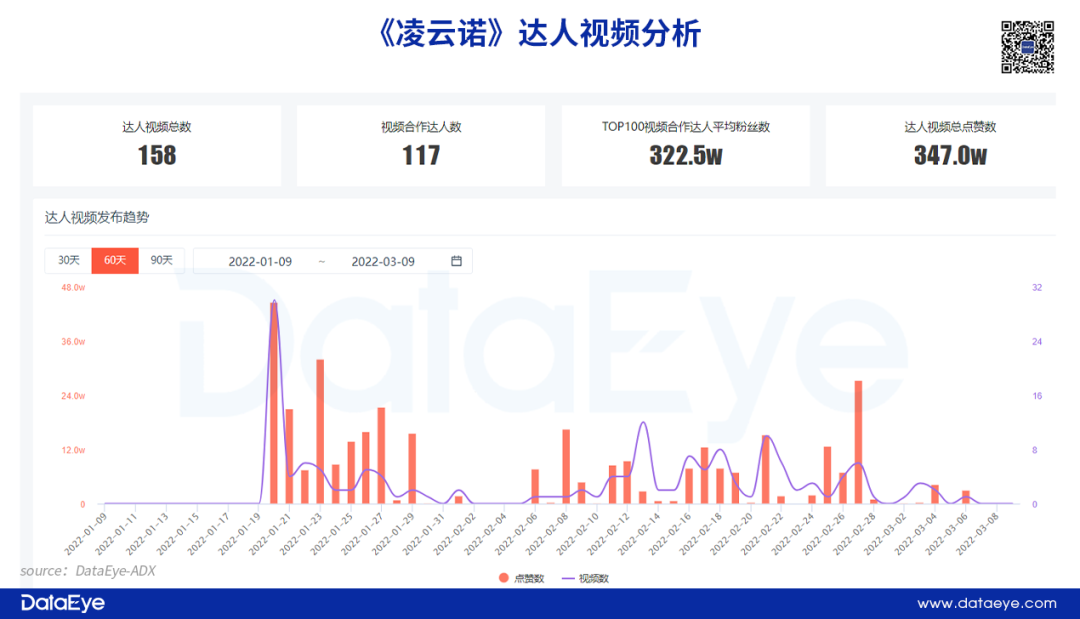Screen dimensions: 1080x619
Task: Switch to the 90天 time range
Action: [161, 260]
